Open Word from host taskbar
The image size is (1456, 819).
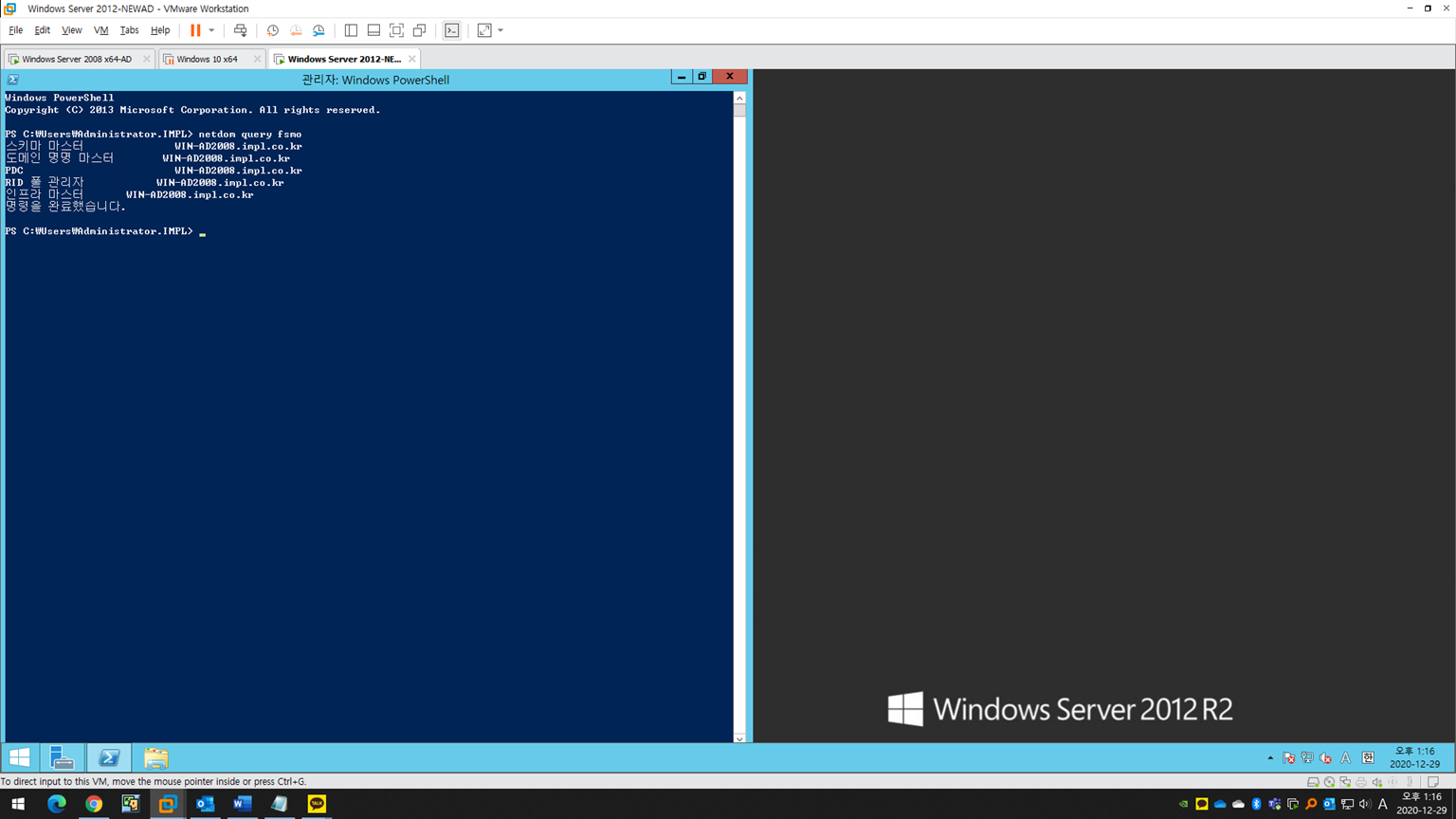tap(242, 804)
